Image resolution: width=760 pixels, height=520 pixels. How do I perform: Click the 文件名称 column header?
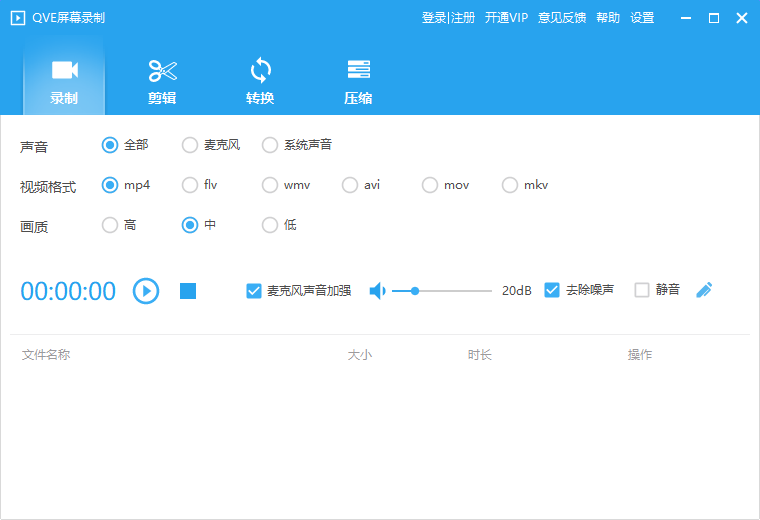46,355
